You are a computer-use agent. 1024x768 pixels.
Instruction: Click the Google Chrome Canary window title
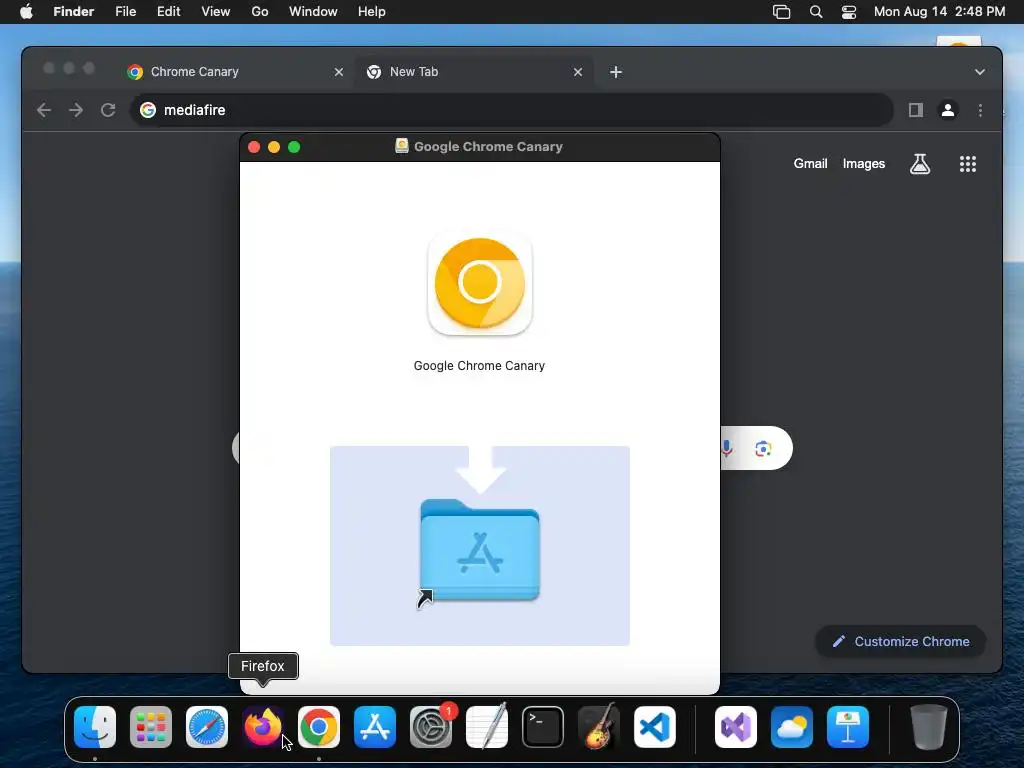tap(488, 146)
